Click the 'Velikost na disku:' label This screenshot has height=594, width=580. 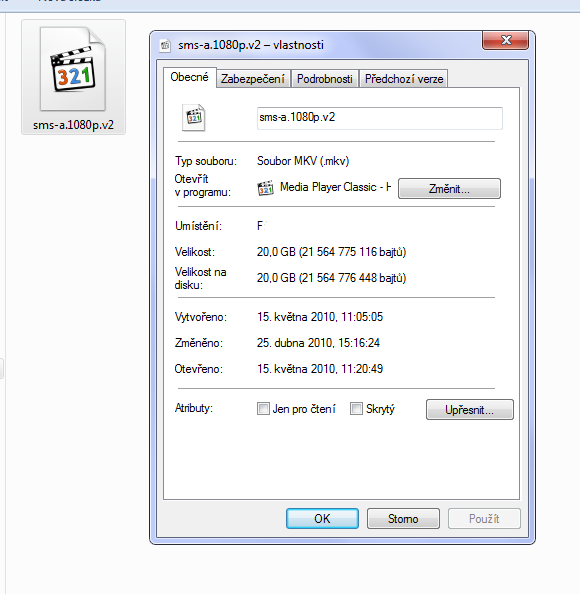200,278
